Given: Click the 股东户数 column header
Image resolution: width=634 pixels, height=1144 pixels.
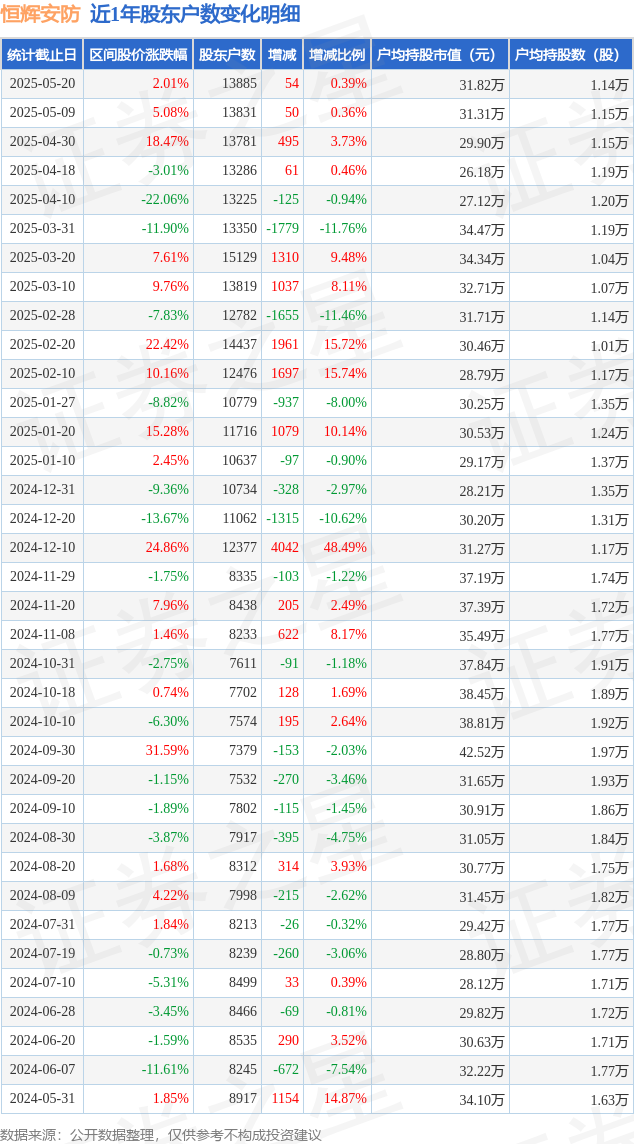Looking at the screenshot, I should pos(227,55).
